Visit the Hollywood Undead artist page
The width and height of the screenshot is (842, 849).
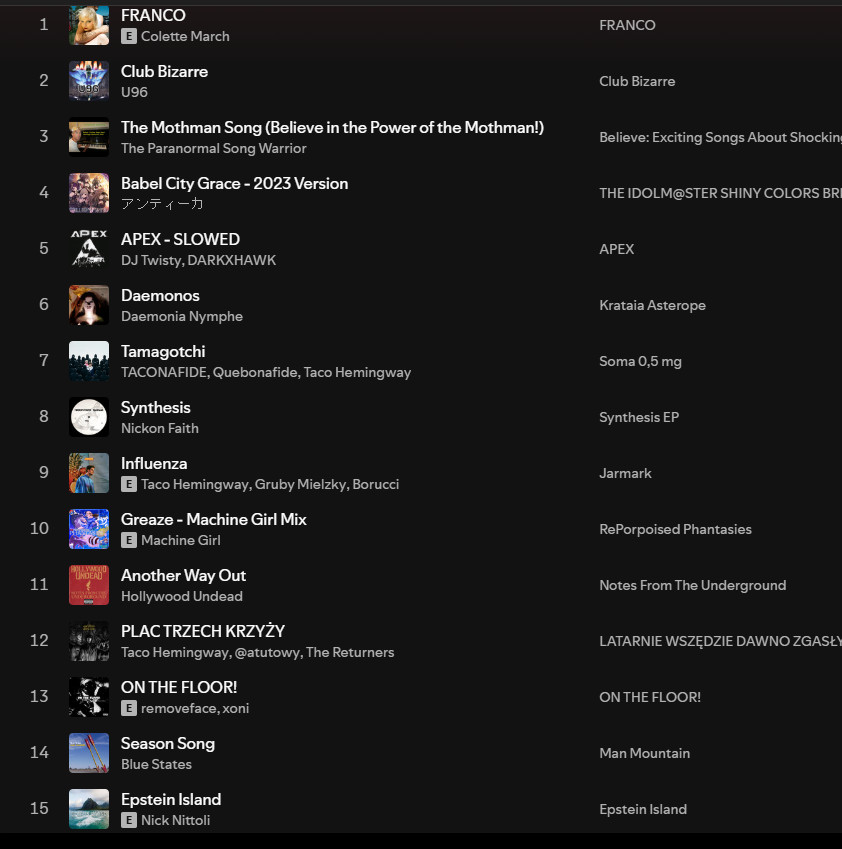coord(182,596)
